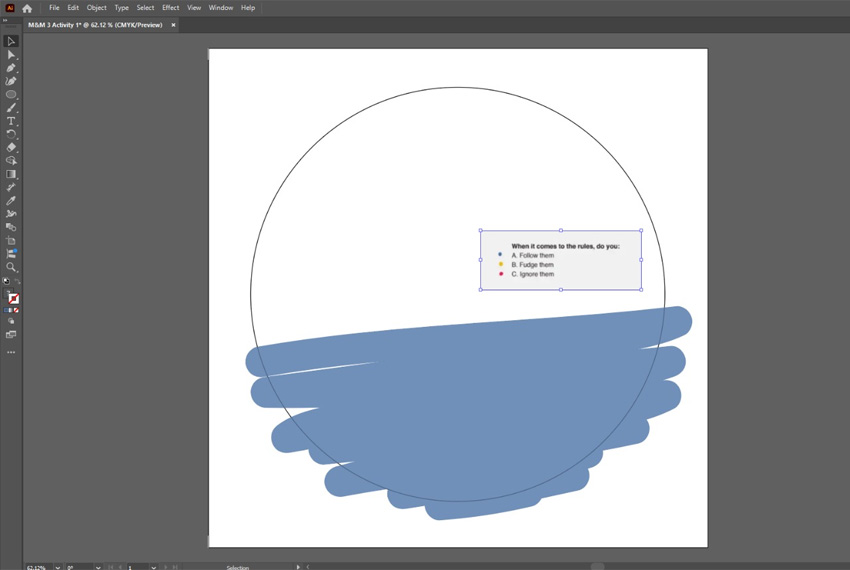Pick the Ellipse tool
This screenshot has height=570, width=850.
[x=11, y=95]
